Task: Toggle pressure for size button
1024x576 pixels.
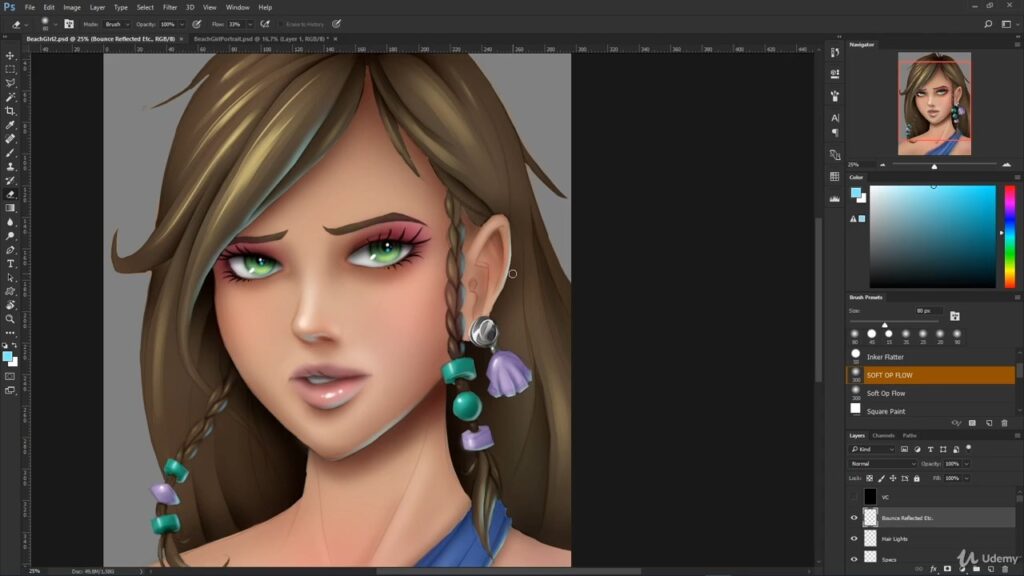Action: 336,24
